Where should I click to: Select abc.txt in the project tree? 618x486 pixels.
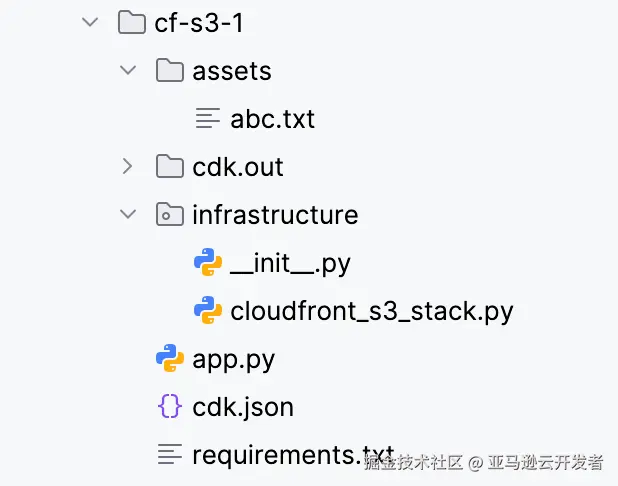coord(272,119)
